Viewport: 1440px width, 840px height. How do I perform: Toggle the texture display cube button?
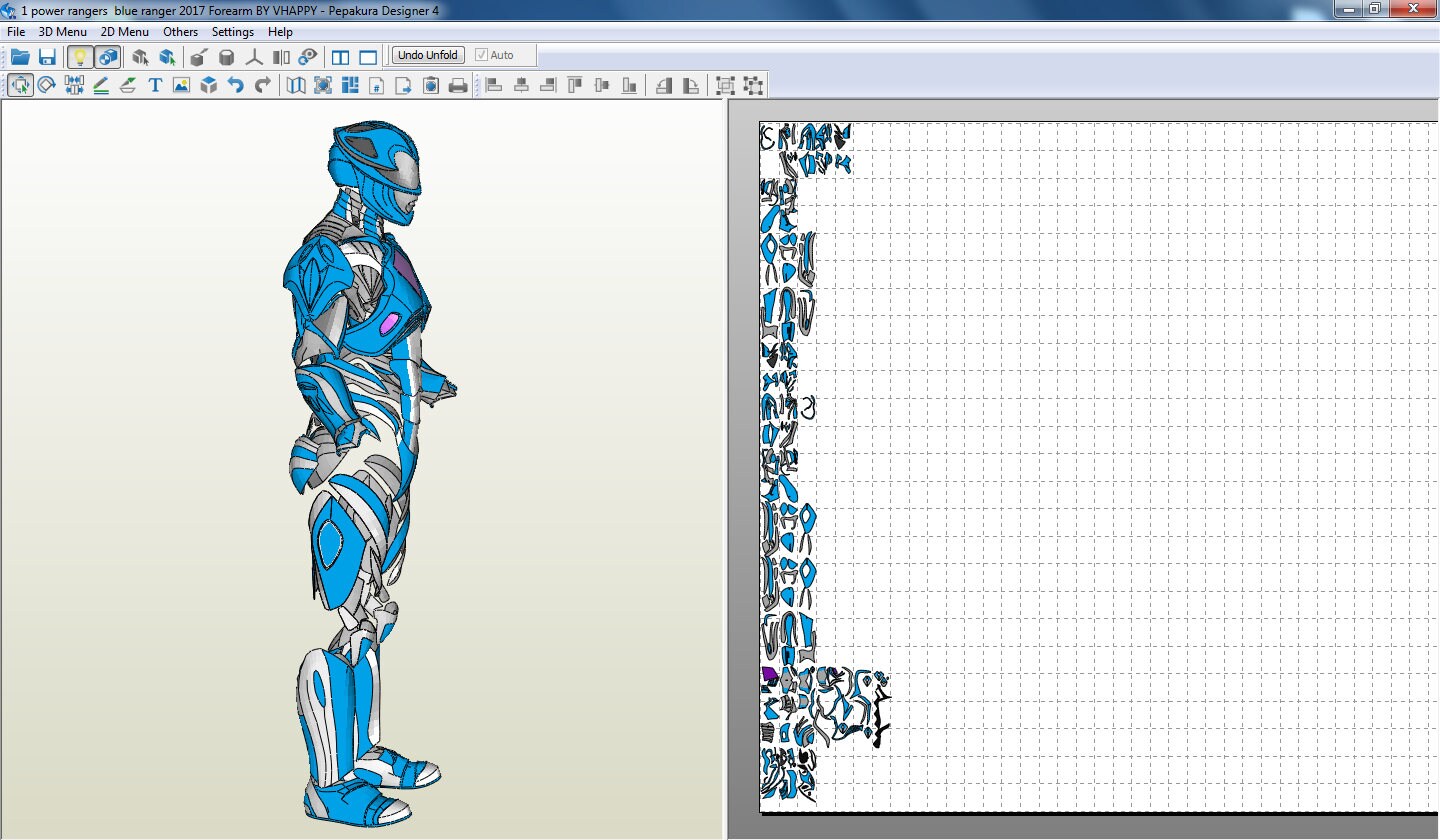tap(108, 56)
